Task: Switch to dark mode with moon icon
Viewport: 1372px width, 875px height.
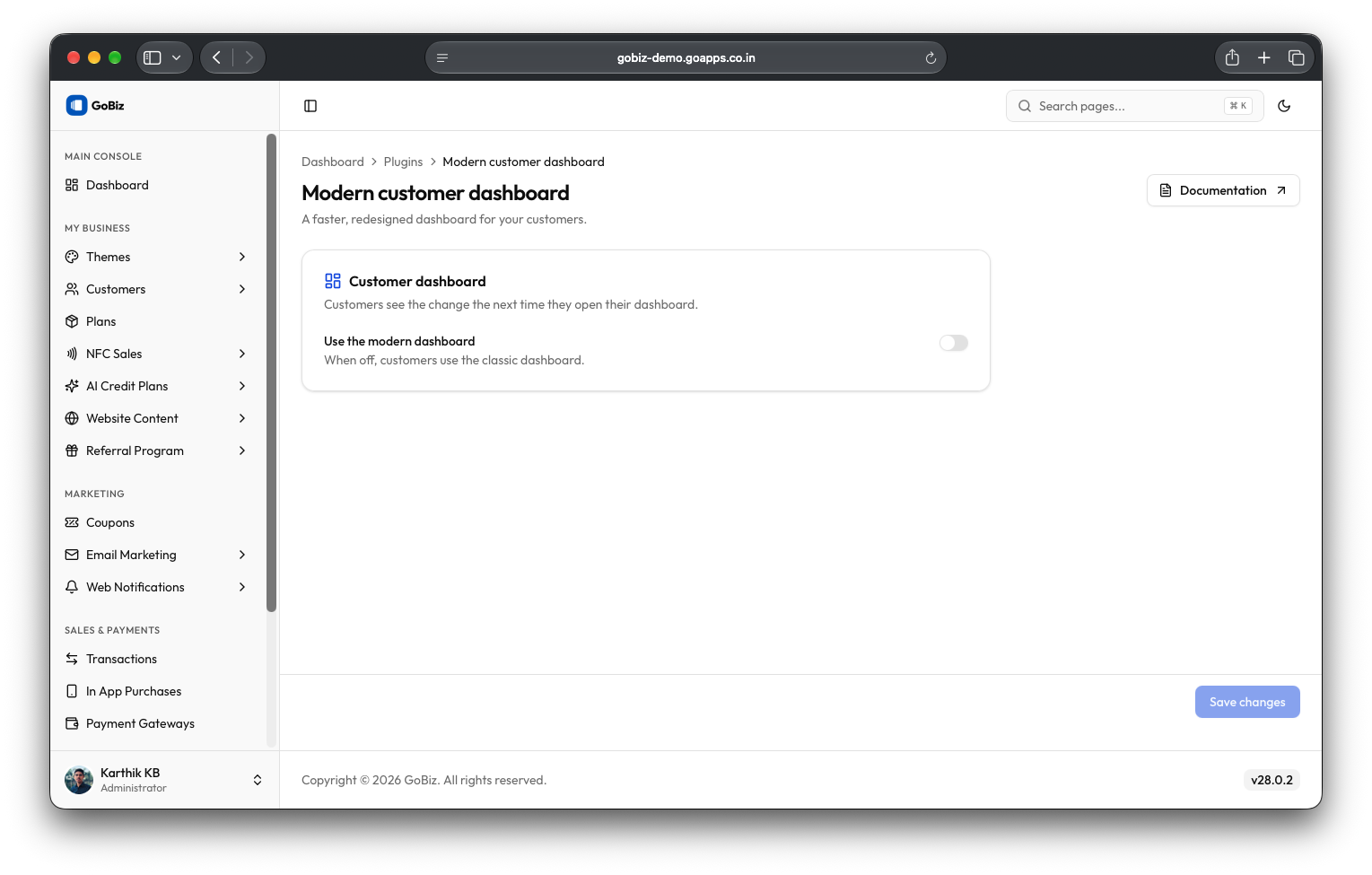Action: point(1284,106)
